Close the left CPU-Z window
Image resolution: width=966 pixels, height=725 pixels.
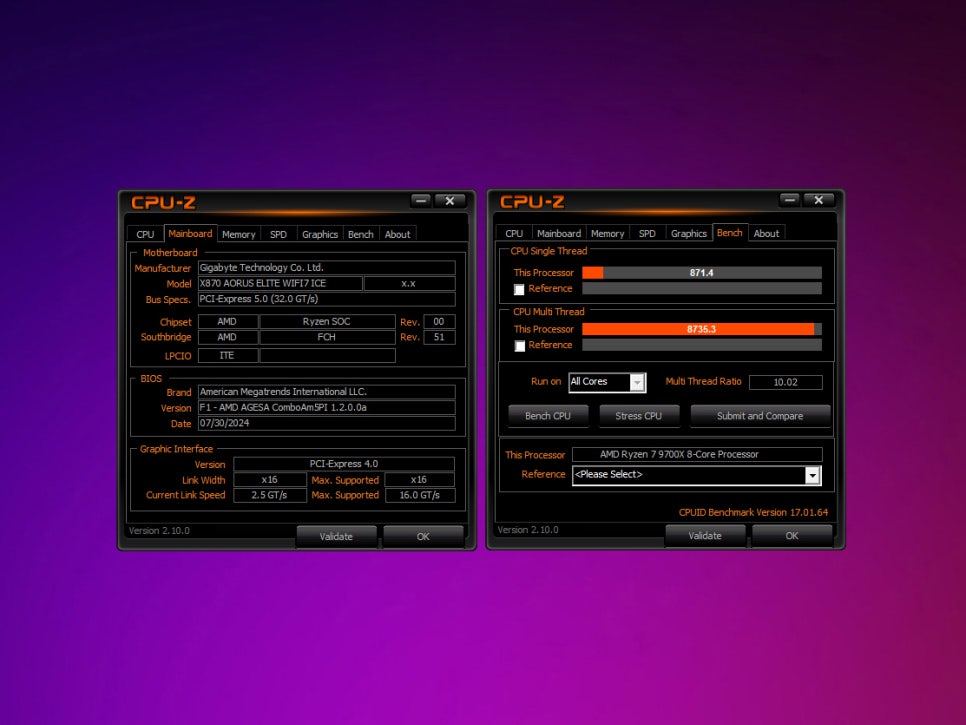tap(450, 201)
